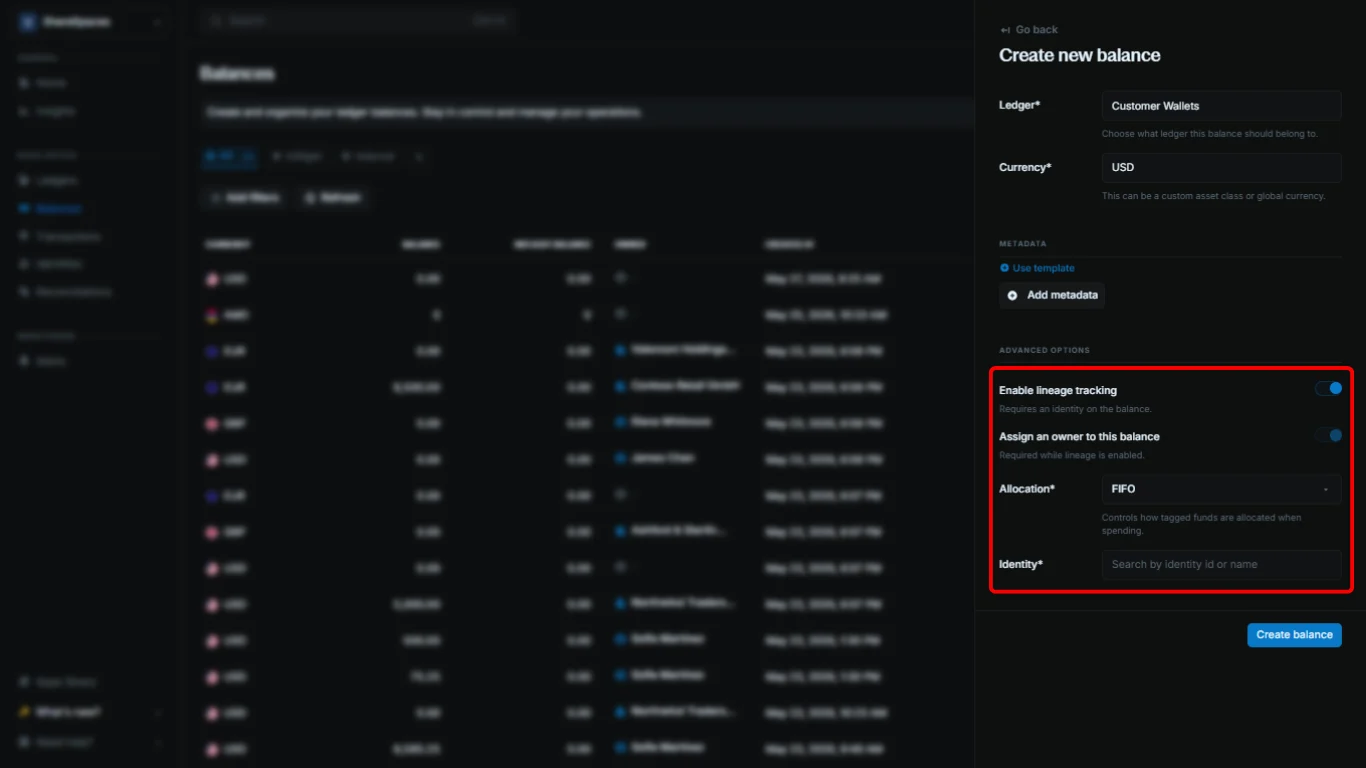
Task: Open the Currency field showing USD
Action: click(1221, 167)
